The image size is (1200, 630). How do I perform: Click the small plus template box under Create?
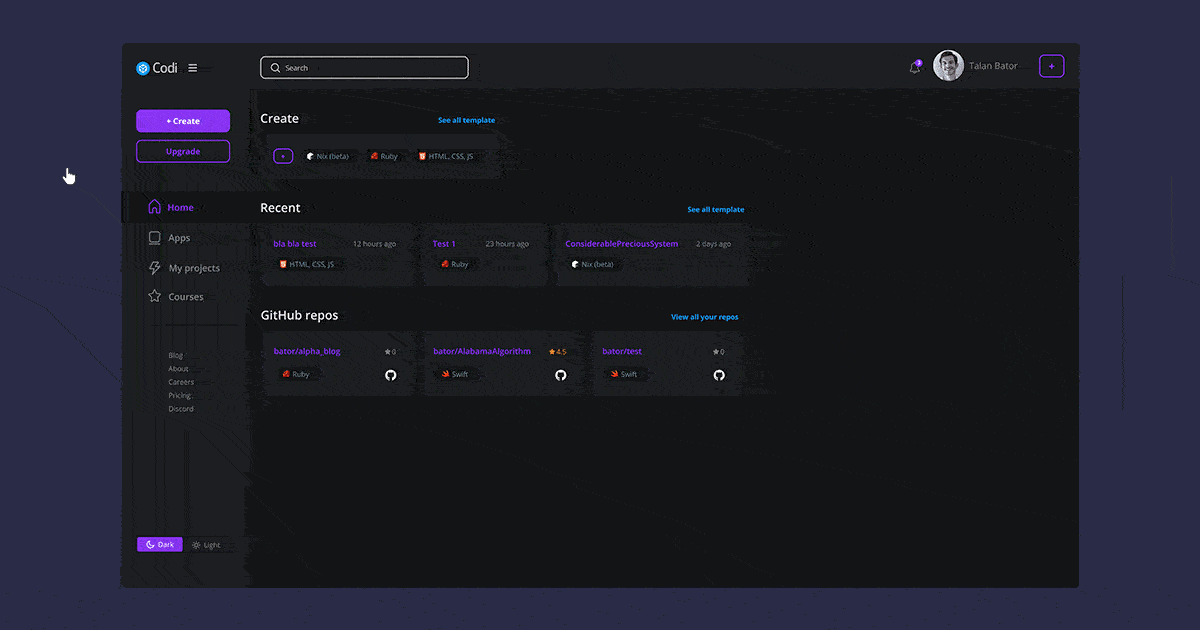[283, 156]
